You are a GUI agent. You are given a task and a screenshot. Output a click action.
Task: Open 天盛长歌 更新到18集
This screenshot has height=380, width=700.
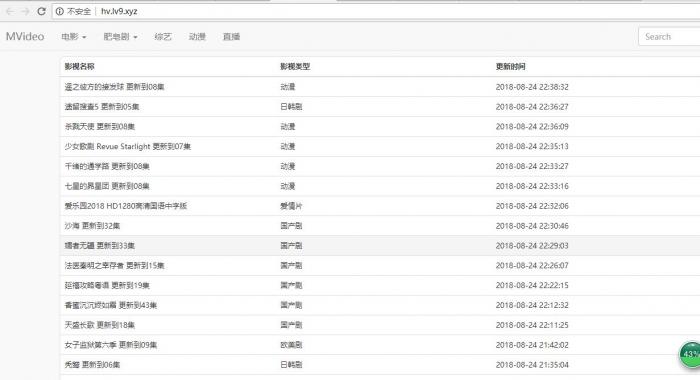click(100, 325)
